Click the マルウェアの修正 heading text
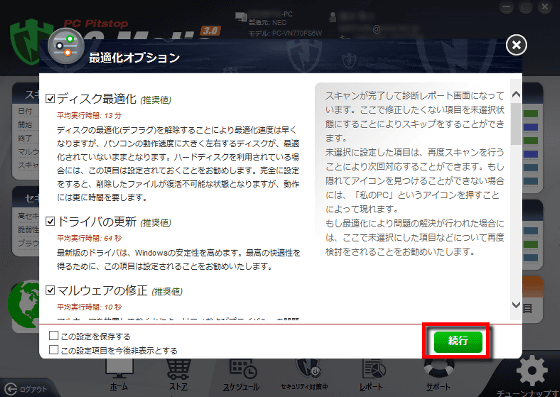Viewport: 560px width, 397px height. click(x=102, y=290)
